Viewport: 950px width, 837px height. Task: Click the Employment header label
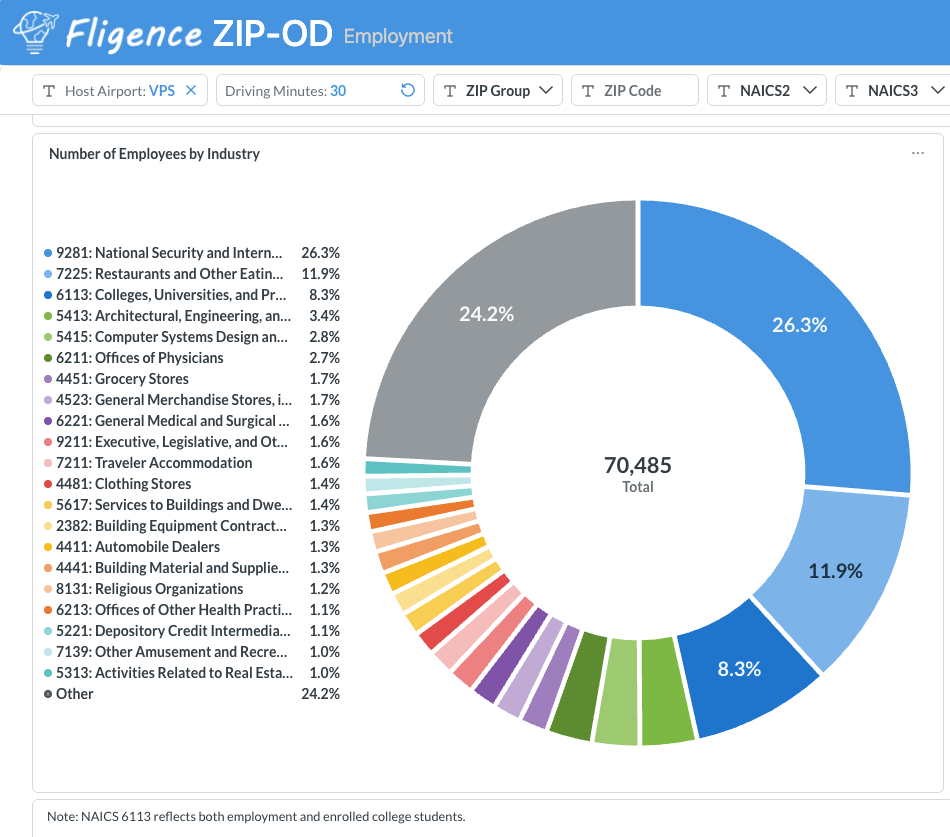[398, 36]
